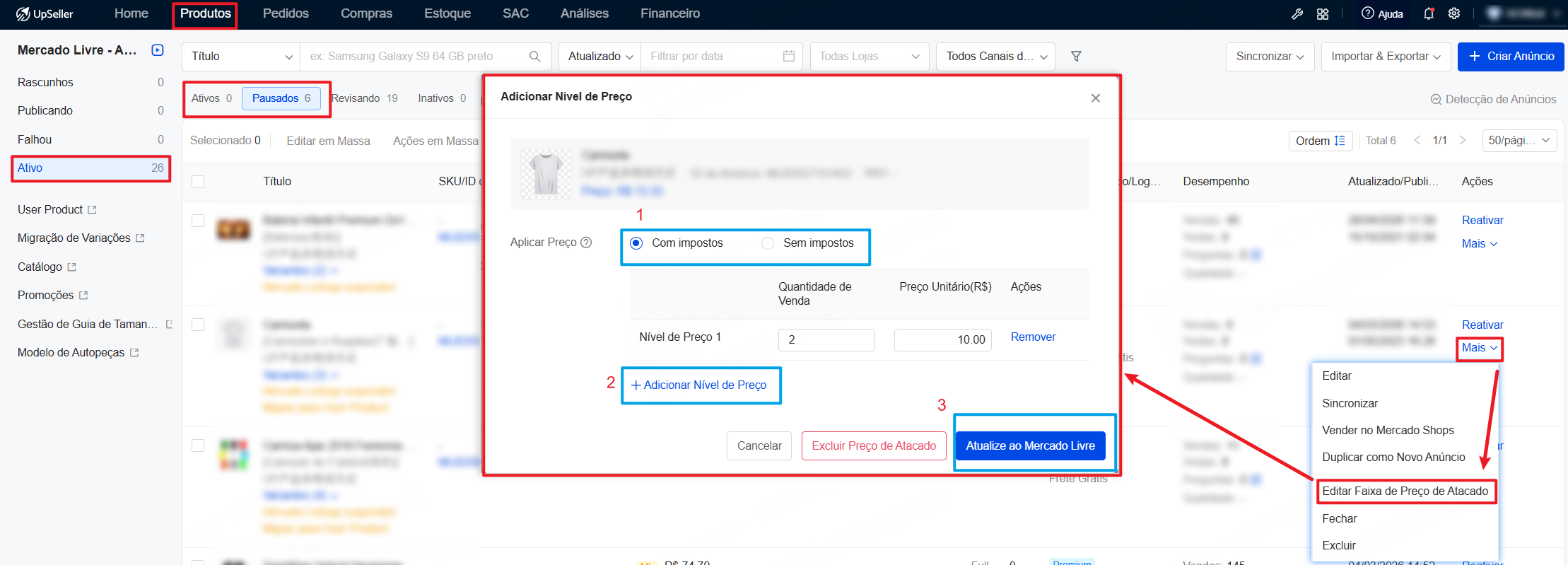This screenshot has width=1568, height=565.
Task: Open Catálogo external link icon
Action: (x=71, y=267)
